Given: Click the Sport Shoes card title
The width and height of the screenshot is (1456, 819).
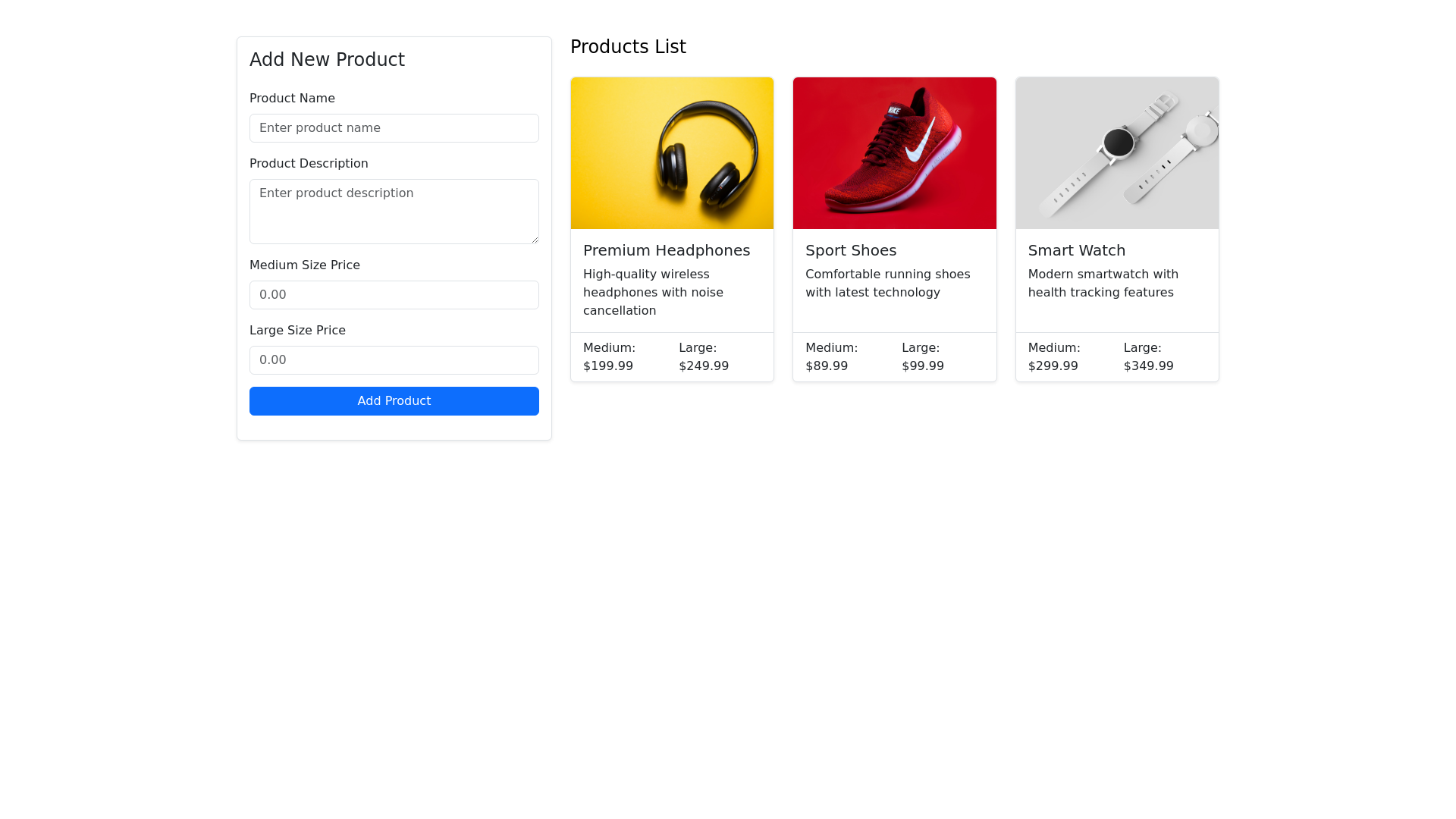Looking at the screenshot, I should [851, 250].
